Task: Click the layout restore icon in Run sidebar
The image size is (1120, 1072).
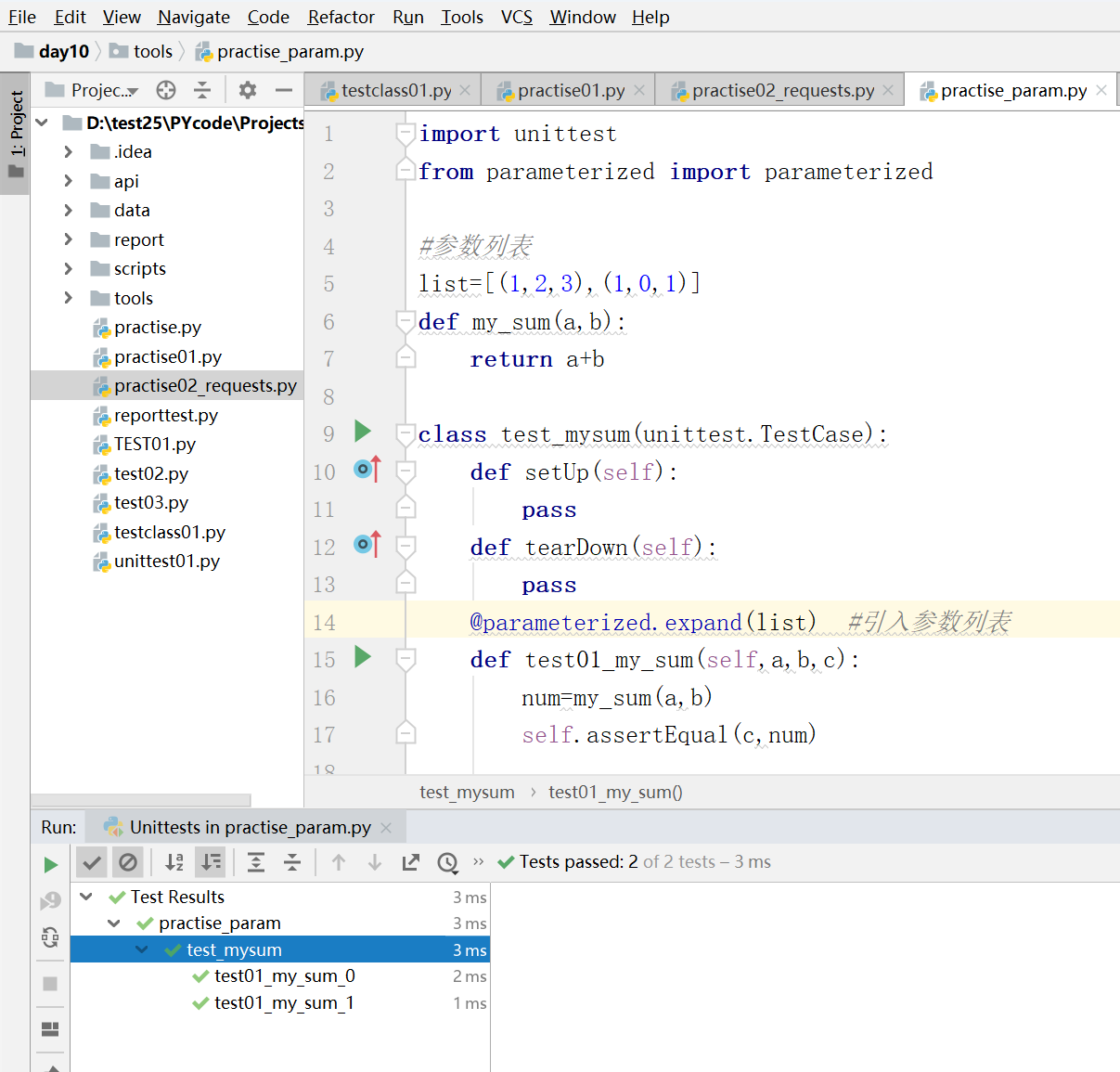Action: [50, 1029]
